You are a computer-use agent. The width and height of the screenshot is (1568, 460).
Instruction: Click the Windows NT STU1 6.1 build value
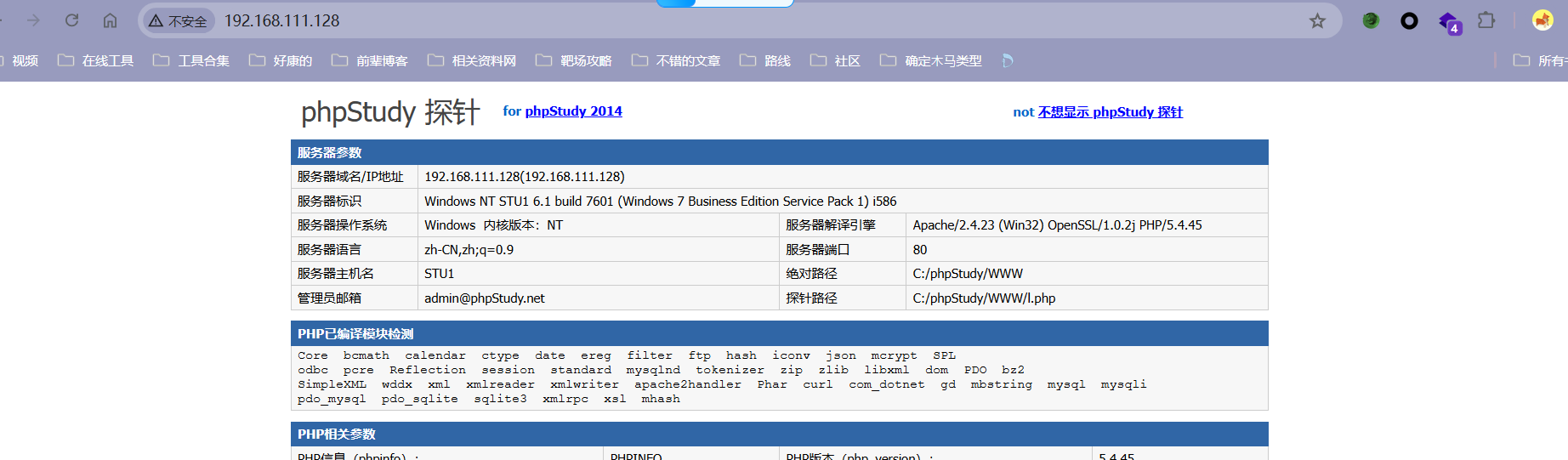pyautogui.click(x=660, y=202)
